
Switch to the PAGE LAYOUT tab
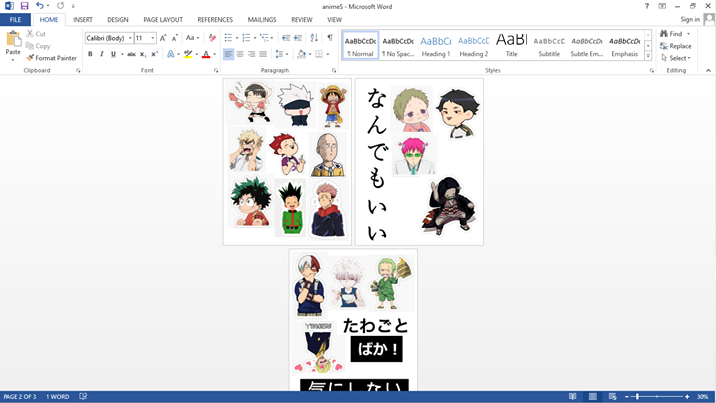tap(163, 20)
